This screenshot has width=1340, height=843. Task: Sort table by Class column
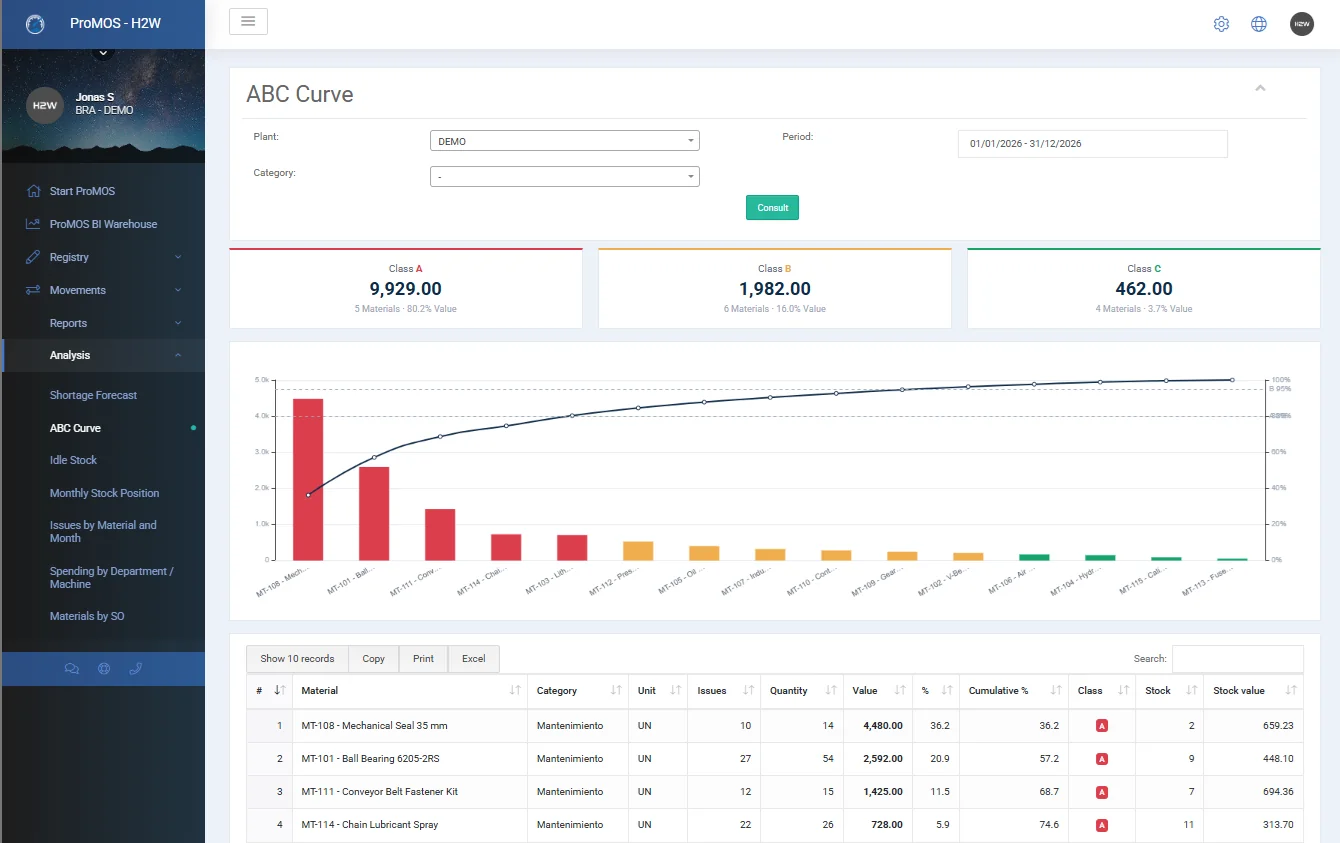(1101, 691)
